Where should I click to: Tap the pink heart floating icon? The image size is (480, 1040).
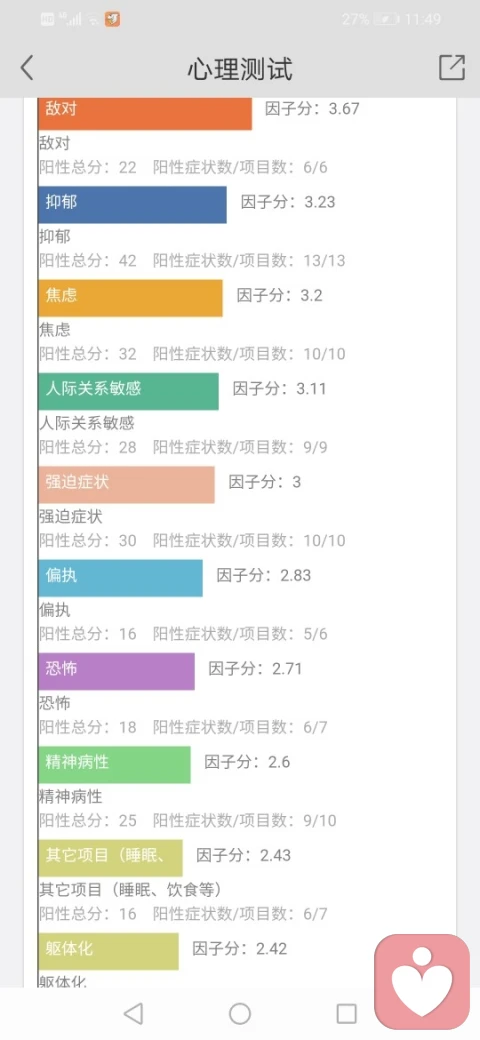pyautogui.click(x=422, y=980)
